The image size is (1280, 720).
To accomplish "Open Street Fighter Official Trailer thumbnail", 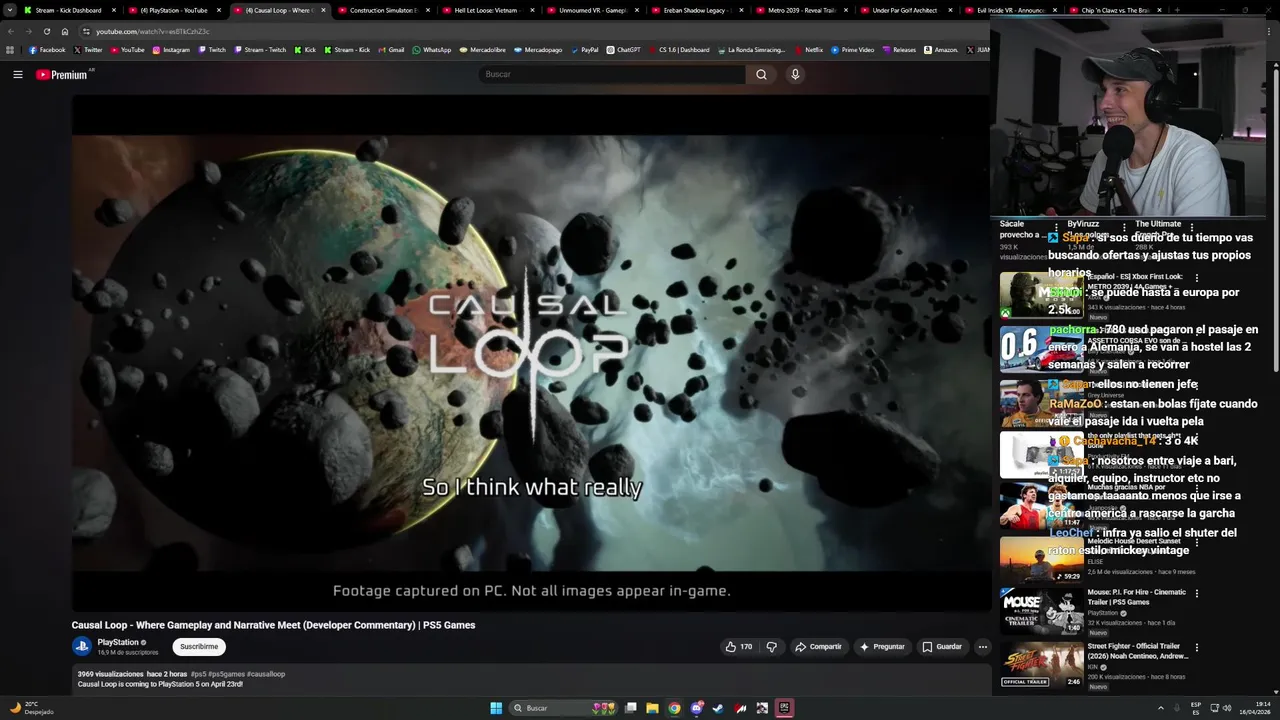I will tap(1042, 665).
